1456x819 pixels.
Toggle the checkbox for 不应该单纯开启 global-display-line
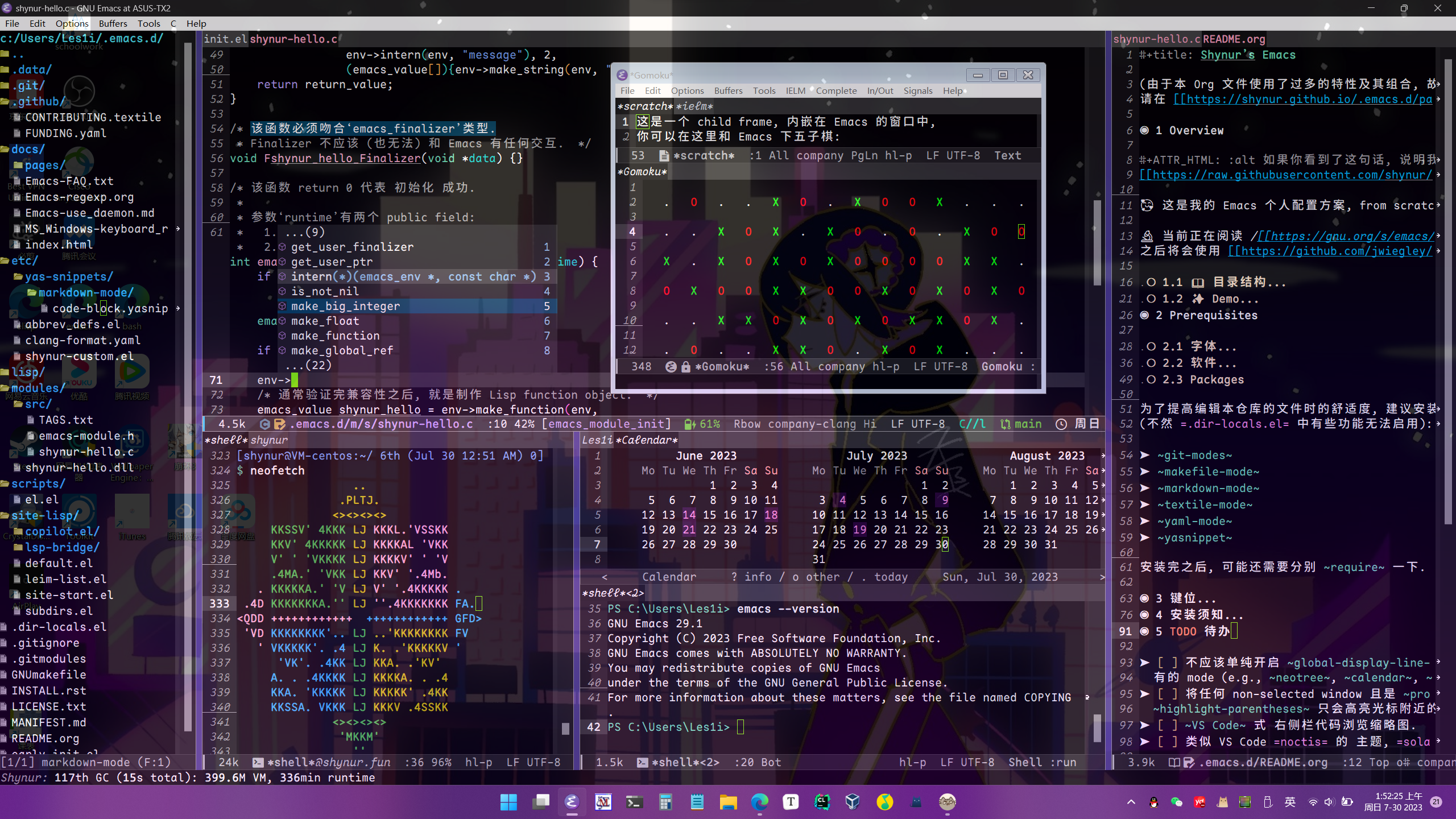tap(1167, 662)
